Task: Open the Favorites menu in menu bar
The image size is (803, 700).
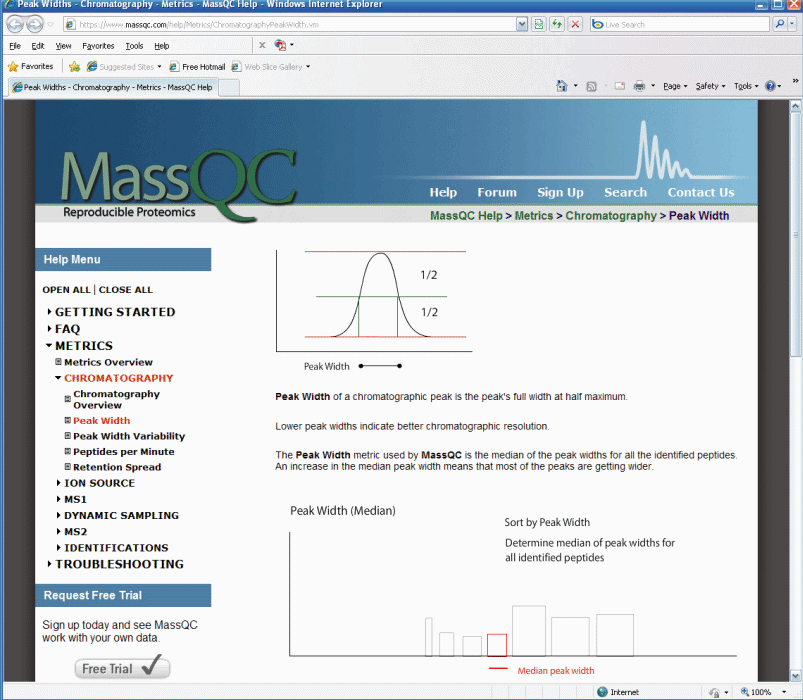Action: click(x=98, y=46)
